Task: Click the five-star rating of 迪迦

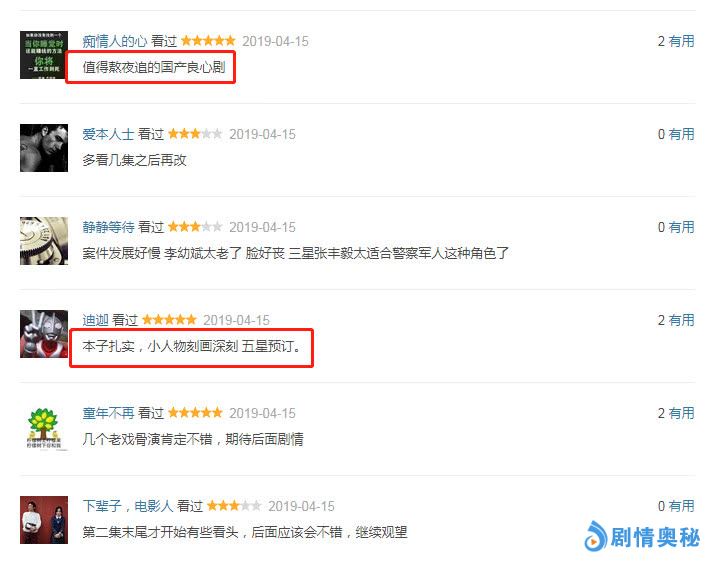Action: (x=169, y=319)
